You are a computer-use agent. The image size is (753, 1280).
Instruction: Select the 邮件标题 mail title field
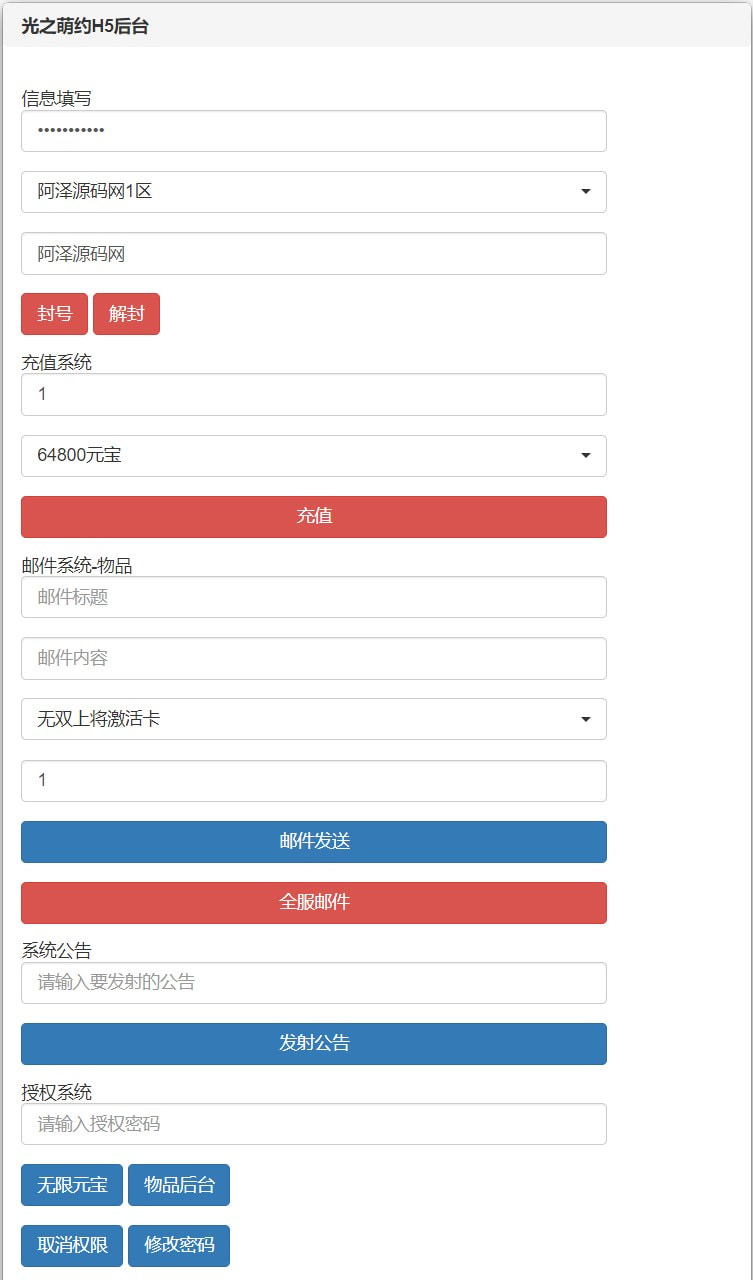(314, 597)
